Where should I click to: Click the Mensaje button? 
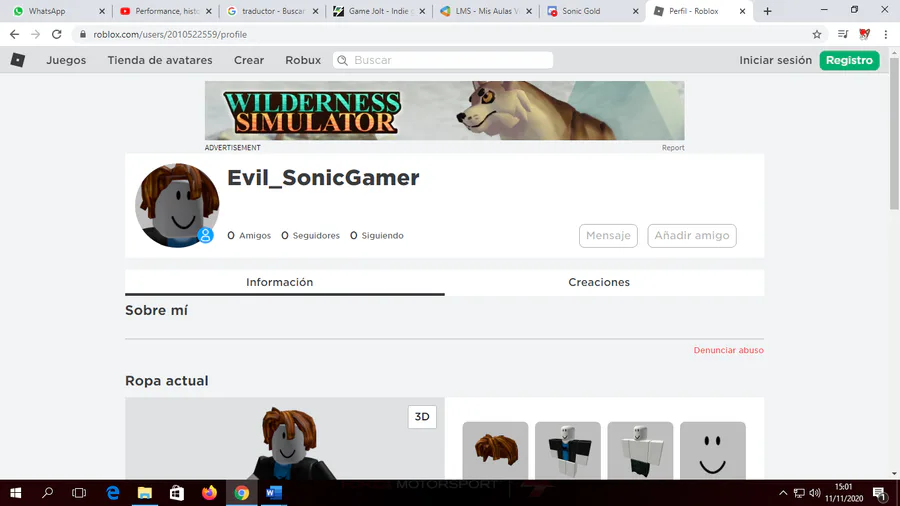(x=608, y=236)
